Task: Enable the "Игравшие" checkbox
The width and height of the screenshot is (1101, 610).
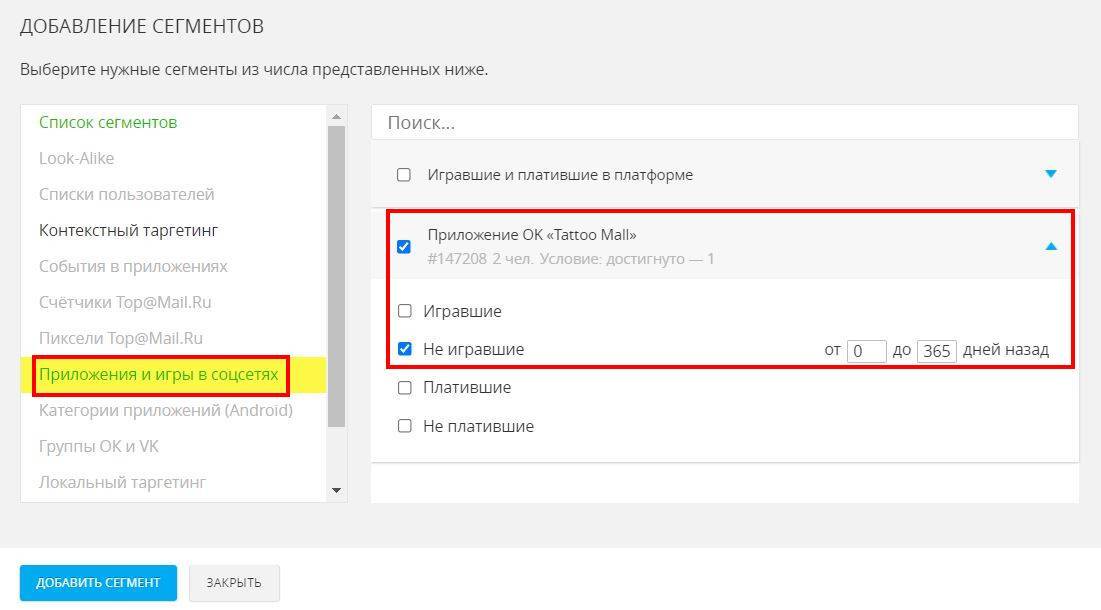Action: tap(405, 311)
